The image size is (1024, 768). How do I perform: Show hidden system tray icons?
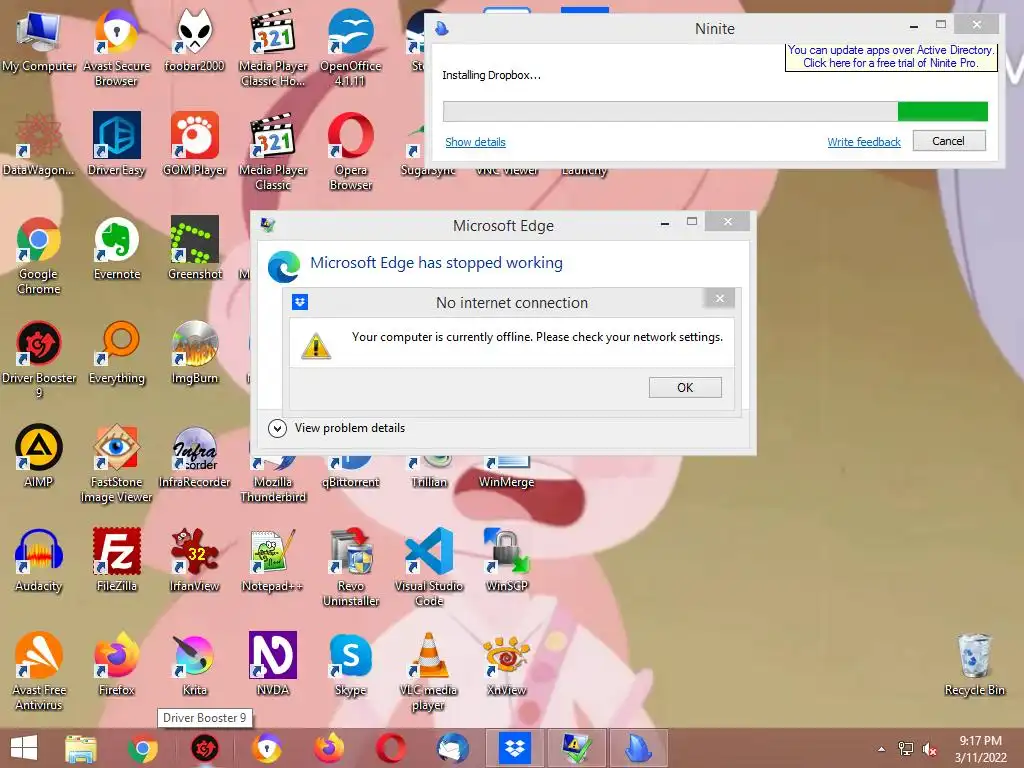coord(882,749)
